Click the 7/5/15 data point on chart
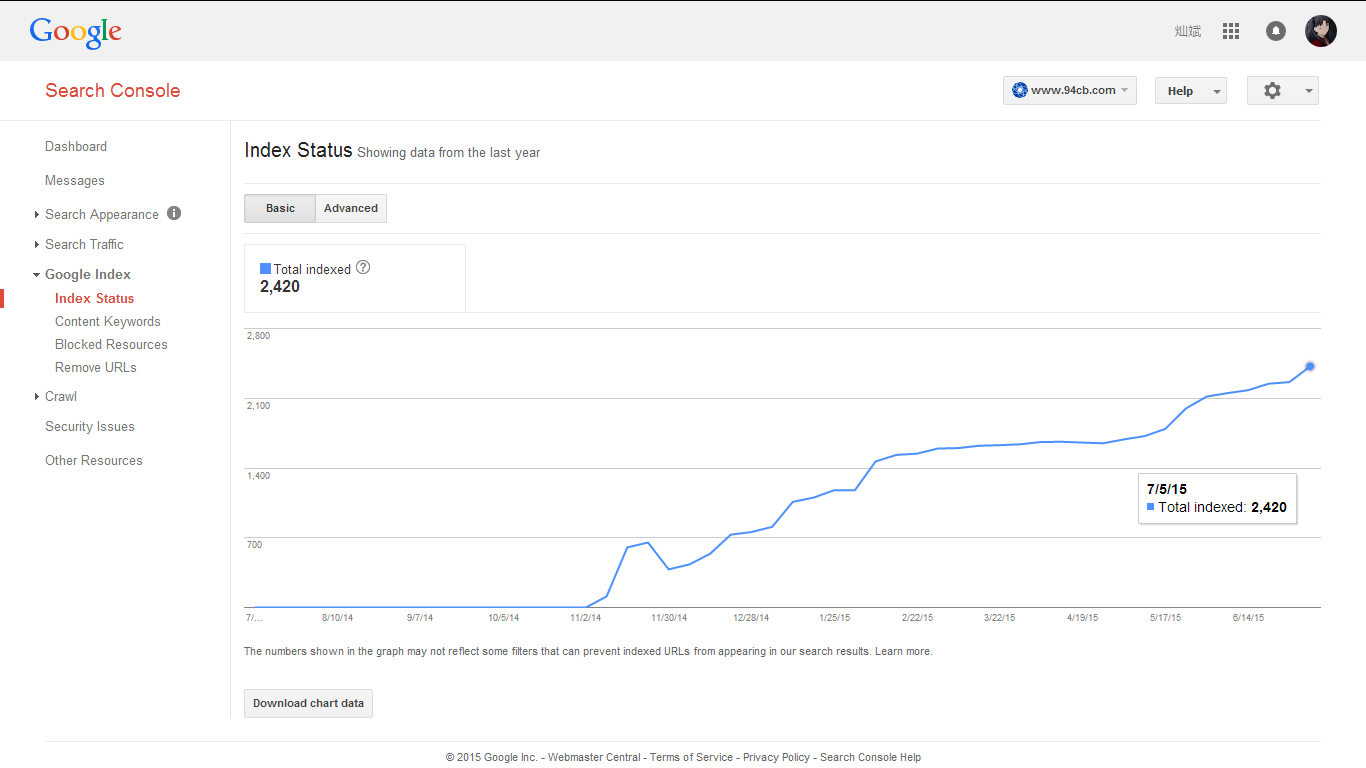The height and width of the screenshot is (768, 1366). (1310, 366)
